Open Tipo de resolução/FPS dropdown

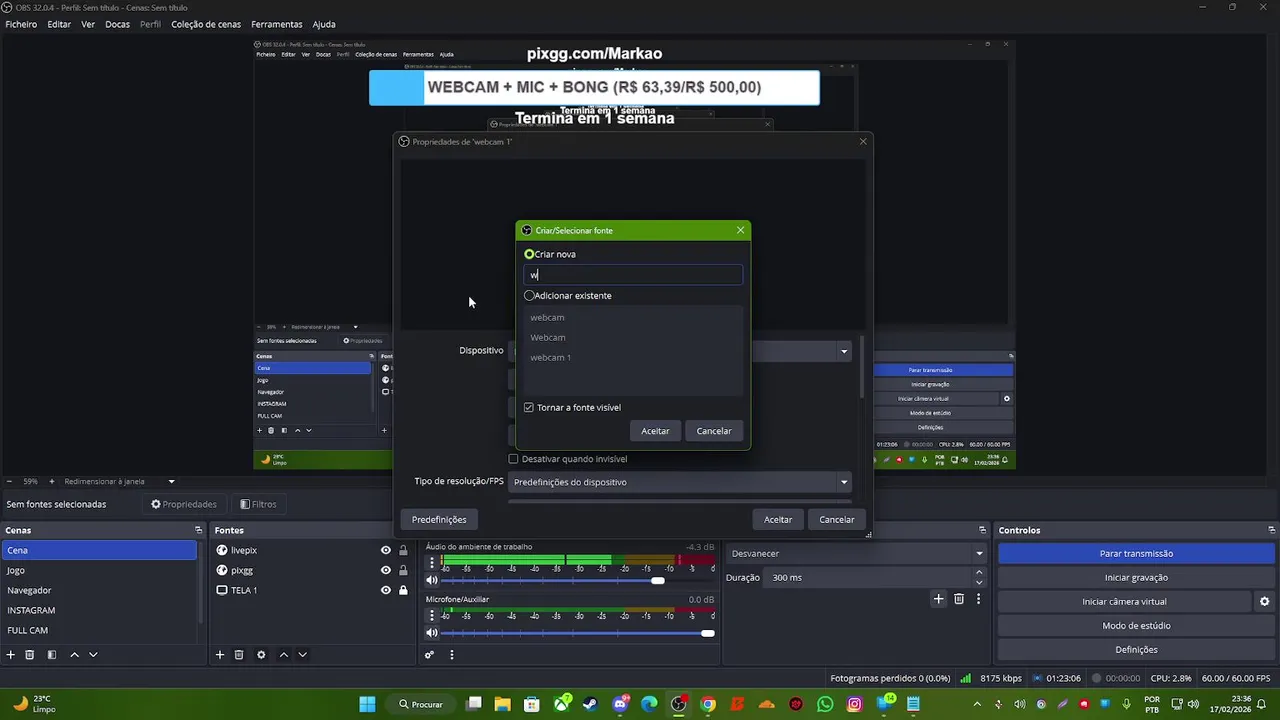click(x=680, y=482)
